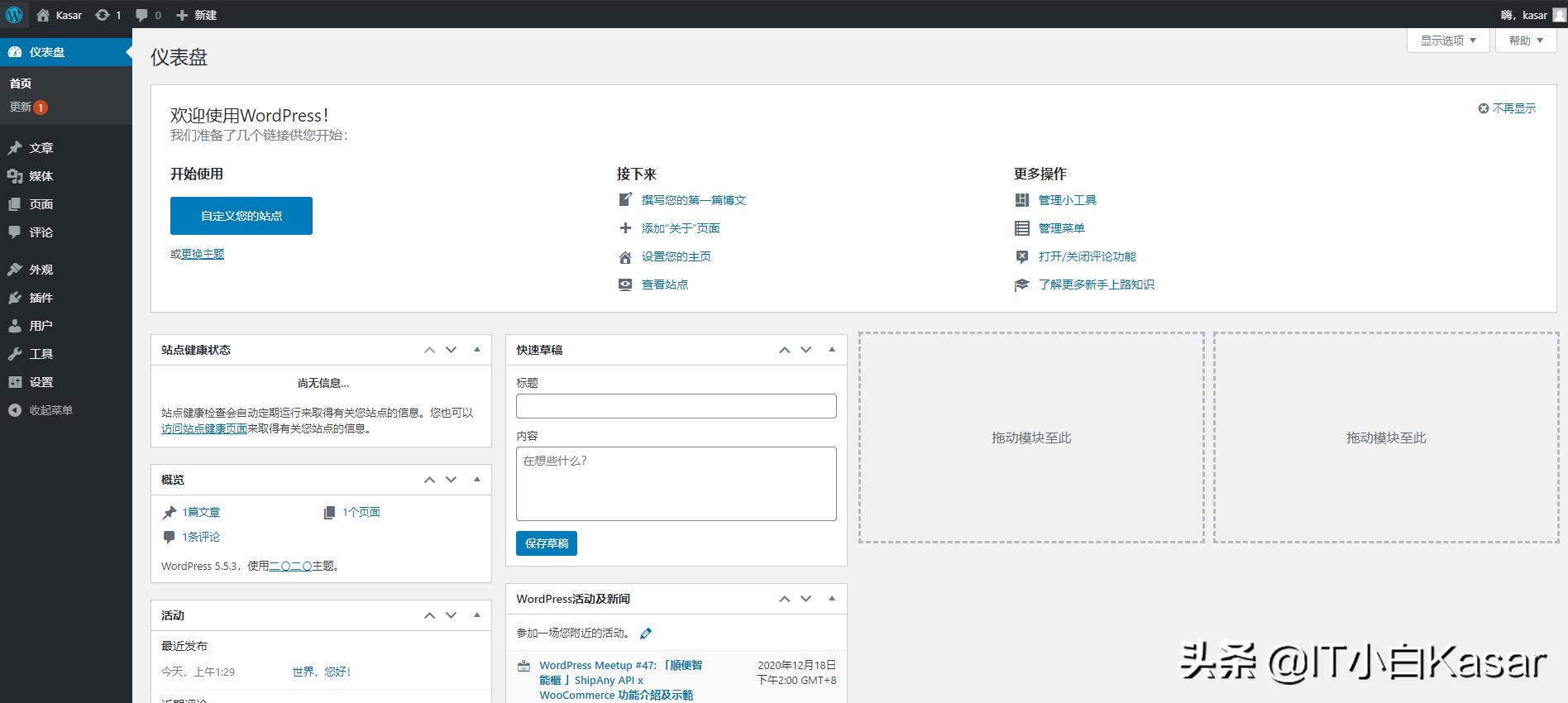Open the comments bubble in admin bar

click(x=142, y=15)
